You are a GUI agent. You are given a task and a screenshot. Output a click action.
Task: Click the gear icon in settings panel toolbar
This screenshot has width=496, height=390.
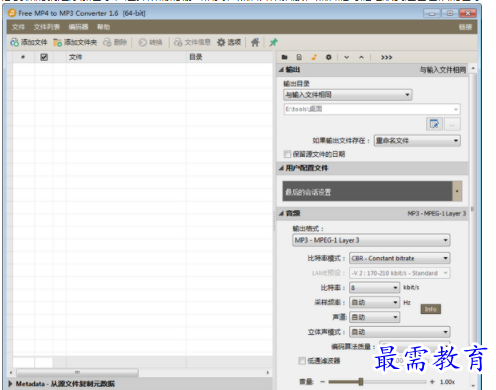click(x=329, y=57)
